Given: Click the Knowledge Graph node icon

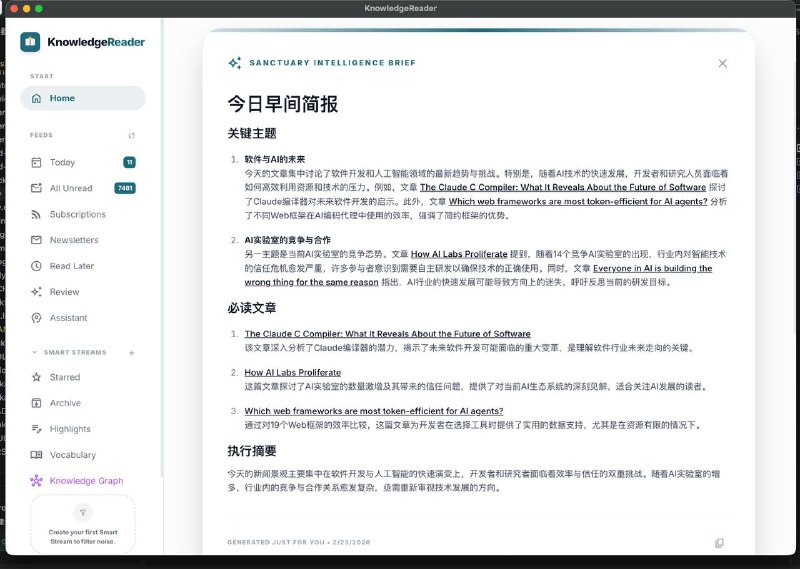Looking at the screenshot, I should 36,481.
